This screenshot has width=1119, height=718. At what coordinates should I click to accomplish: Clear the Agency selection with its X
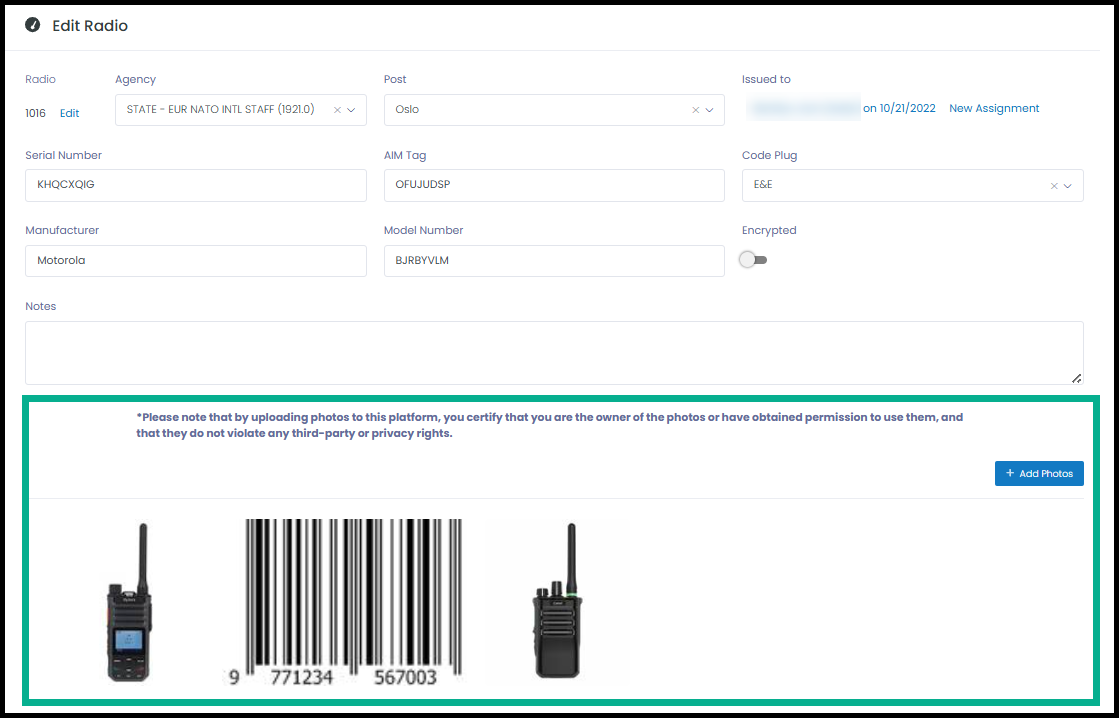point(338,110)
